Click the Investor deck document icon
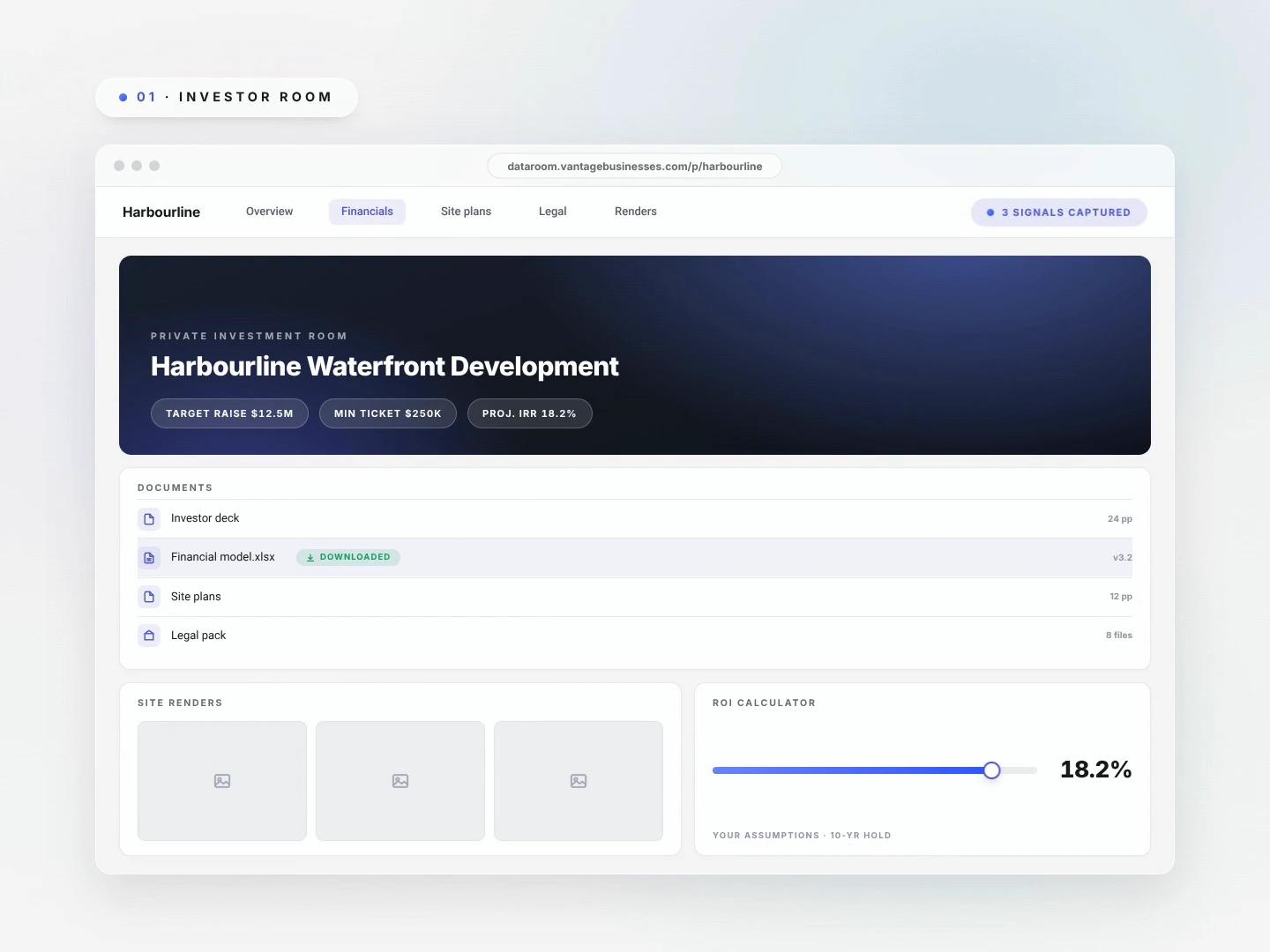This screenshot has height=952, width=1270. [x=149, y=519]
